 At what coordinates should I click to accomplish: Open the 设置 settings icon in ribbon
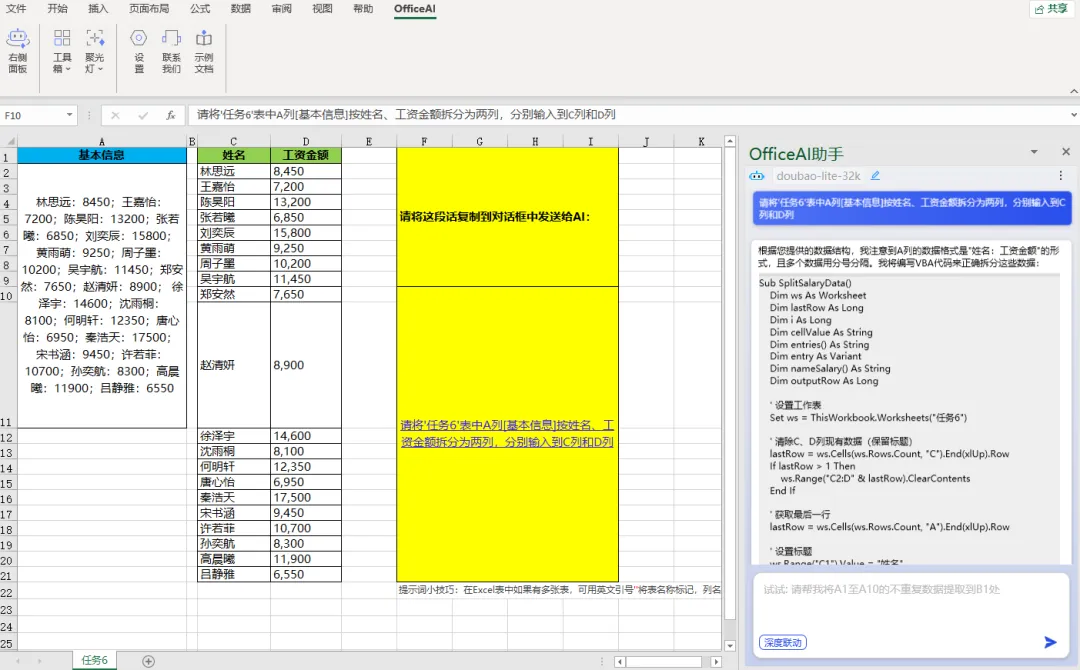coord(138,51)
